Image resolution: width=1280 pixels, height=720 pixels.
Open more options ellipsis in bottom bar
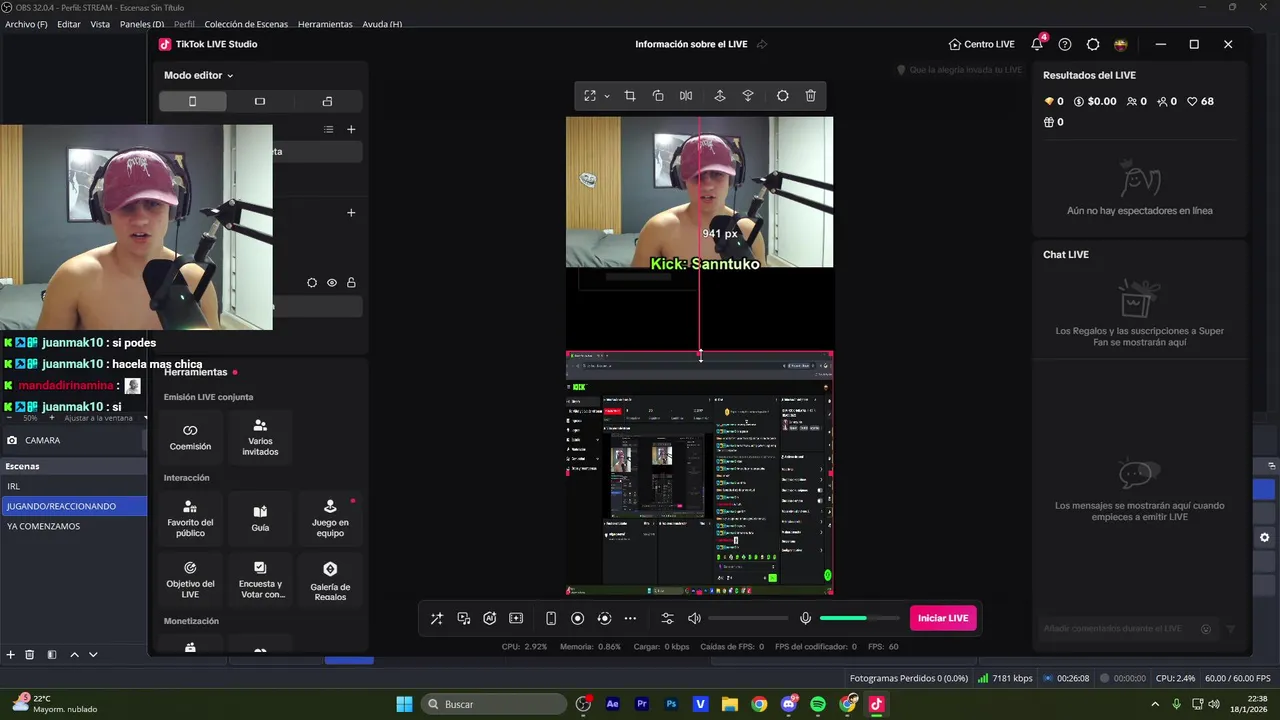click(x=630, y=618)
